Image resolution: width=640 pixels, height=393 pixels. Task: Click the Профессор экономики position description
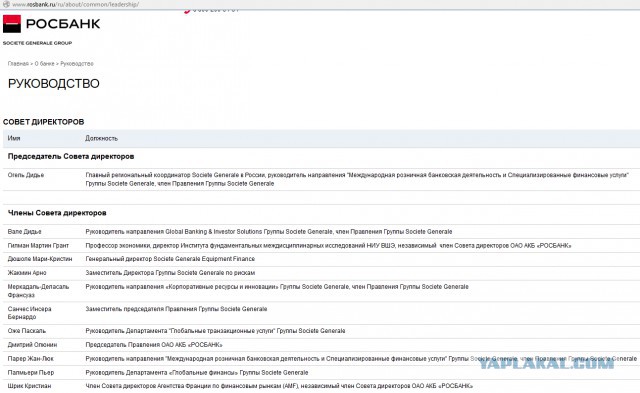tap(328, 245)
